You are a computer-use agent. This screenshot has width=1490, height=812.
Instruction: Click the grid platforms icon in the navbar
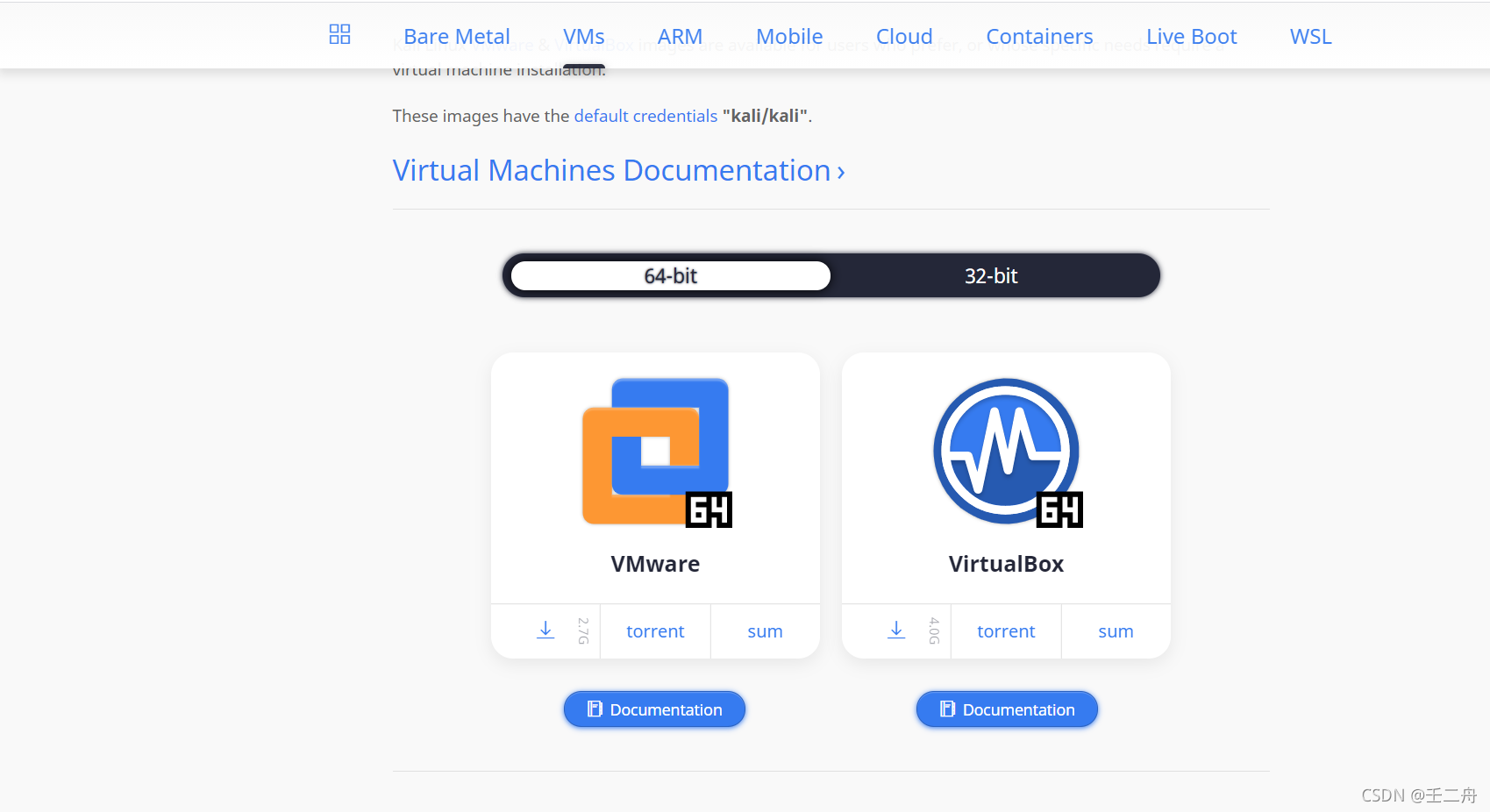339,35
